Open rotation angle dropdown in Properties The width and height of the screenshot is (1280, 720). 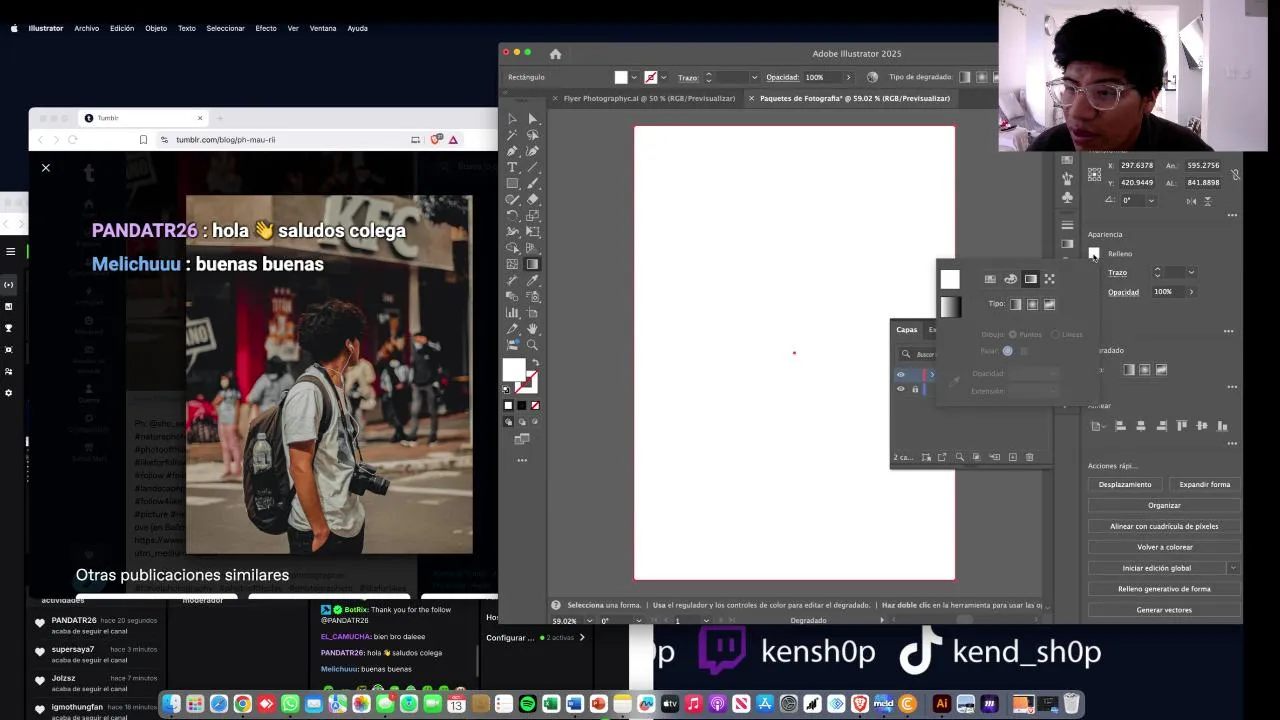coord(1151,200)
